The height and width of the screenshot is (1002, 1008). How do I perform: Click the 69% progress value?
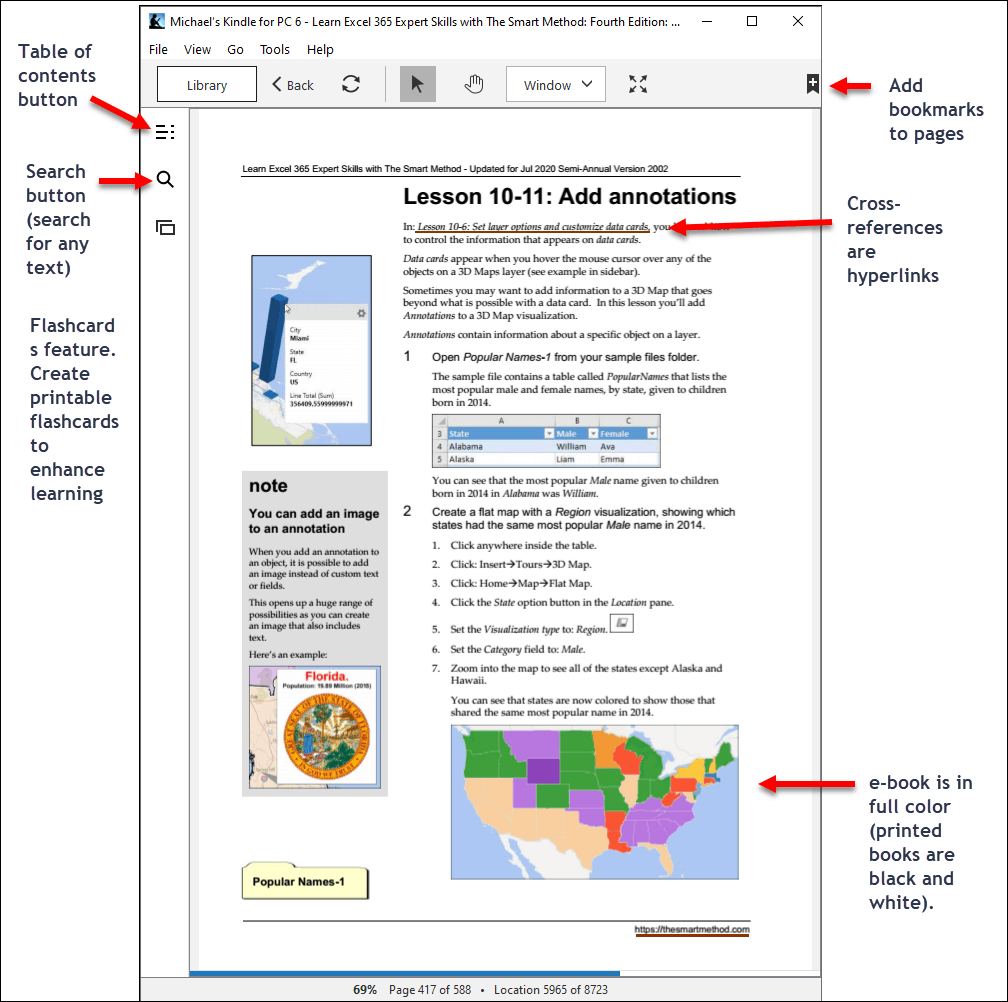coord(364,990)
